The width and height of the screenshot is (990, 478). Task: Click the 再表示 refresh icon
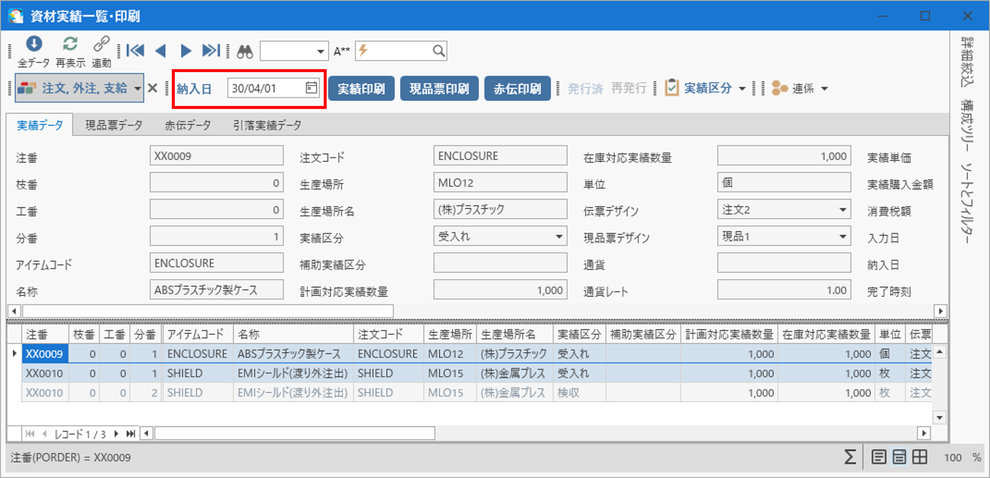pos(70,44)
